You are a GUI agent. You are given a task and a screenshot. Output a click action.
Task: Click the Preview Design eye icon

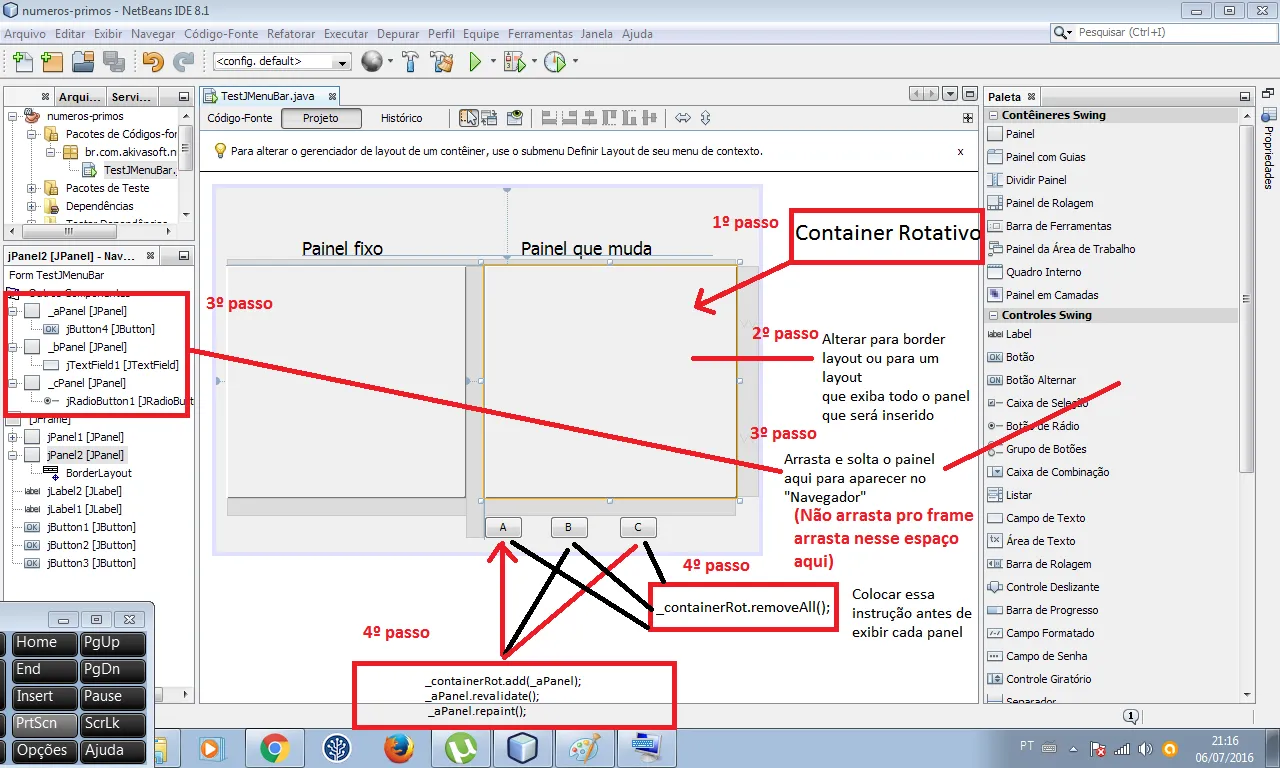click(x=515, y=118)
